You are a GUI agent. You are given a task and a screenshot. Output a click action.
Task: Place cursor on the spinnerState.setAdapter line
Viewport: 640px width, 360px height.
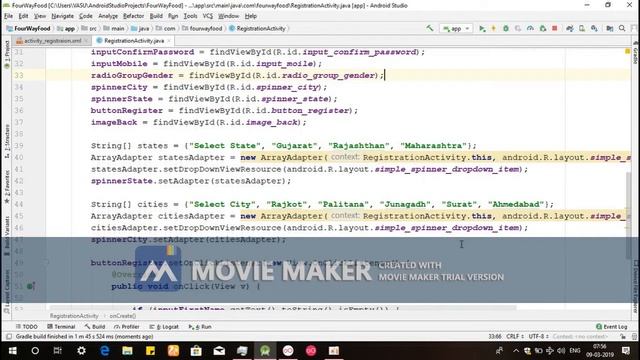pos(191,181)
